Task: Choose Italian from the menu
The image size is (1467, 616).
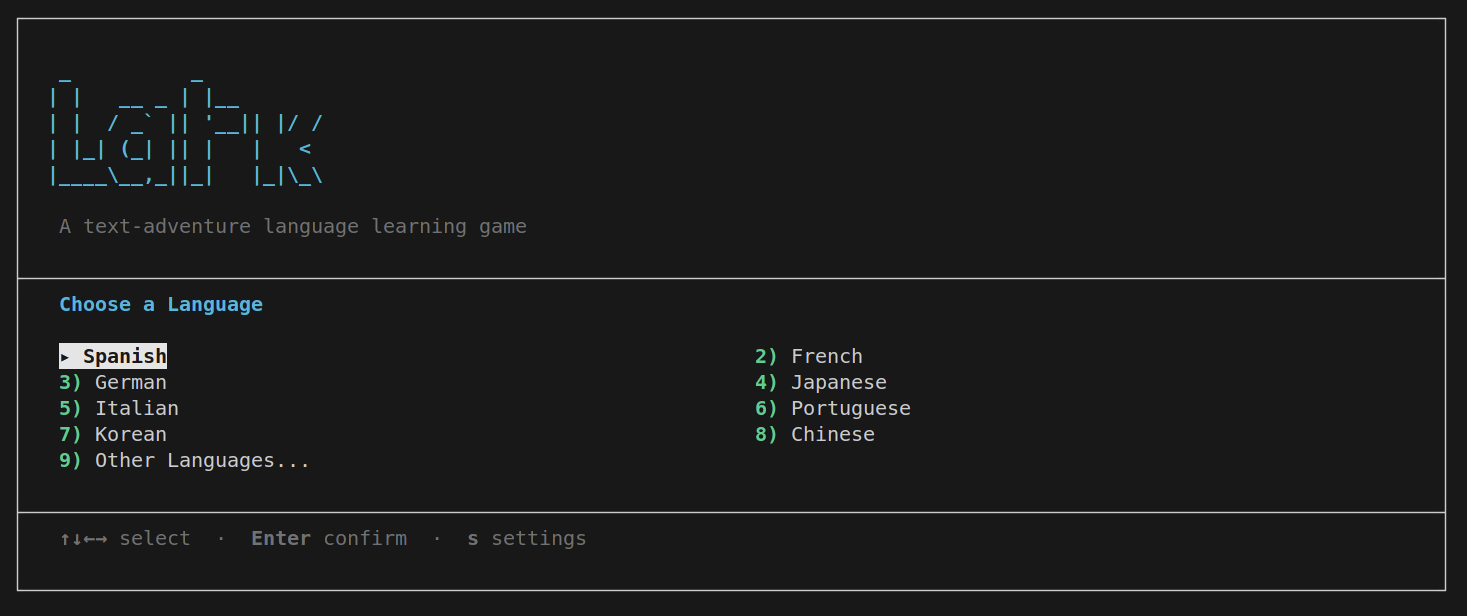Action: pos(137,408)
